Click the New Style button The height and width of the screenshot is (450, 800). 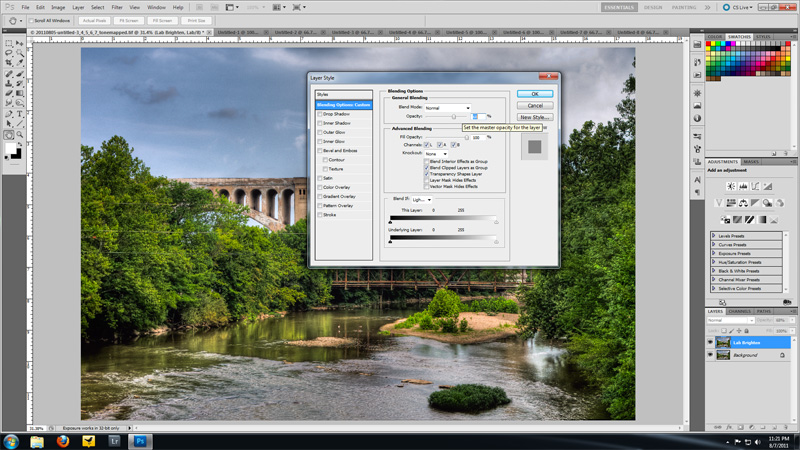534,117
